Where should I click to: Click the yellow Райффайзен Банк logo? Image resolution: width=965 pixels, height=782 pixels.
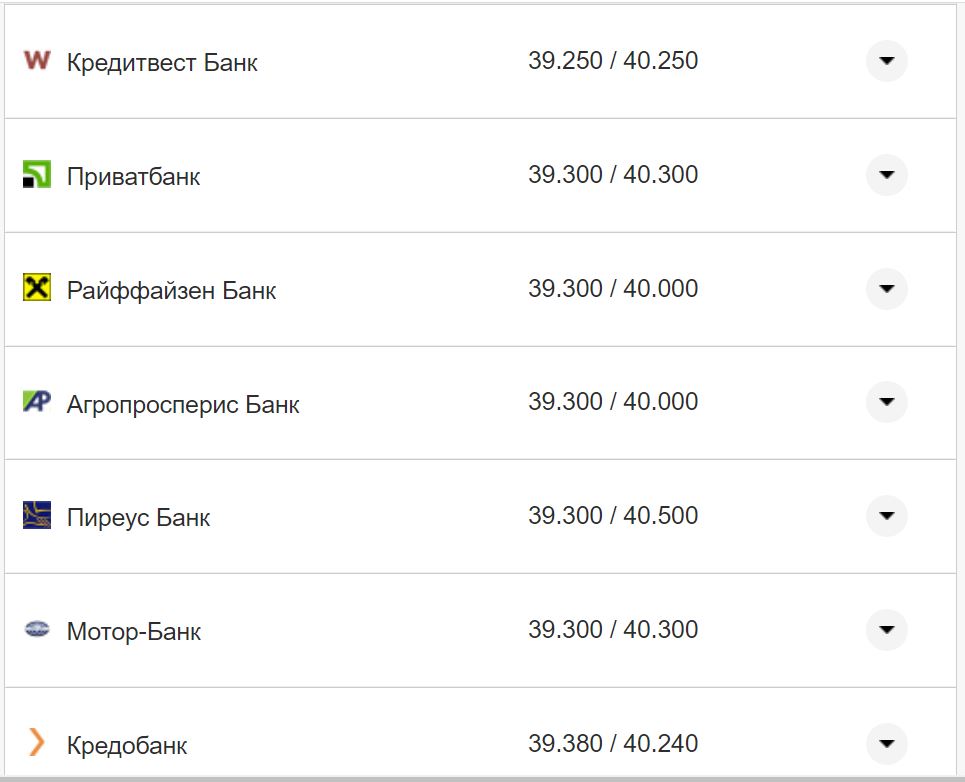point(36,288)
